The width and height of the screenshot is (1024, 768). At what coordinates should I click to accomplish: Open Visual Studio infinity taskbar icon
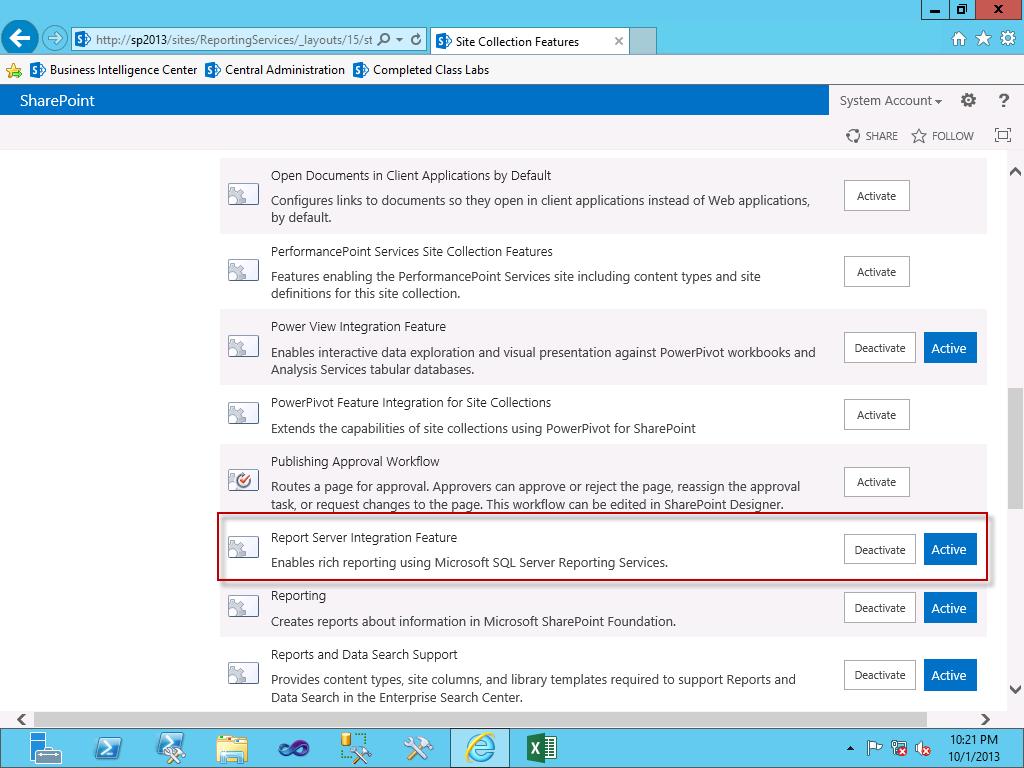click(294, 748)
